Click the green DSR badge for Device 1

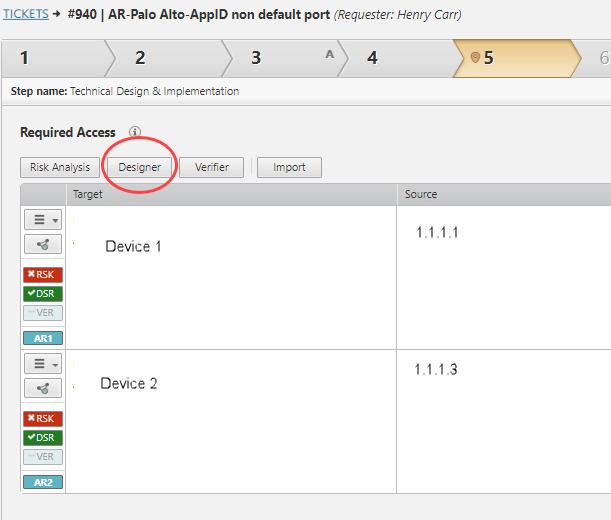(x=42, y=294)
